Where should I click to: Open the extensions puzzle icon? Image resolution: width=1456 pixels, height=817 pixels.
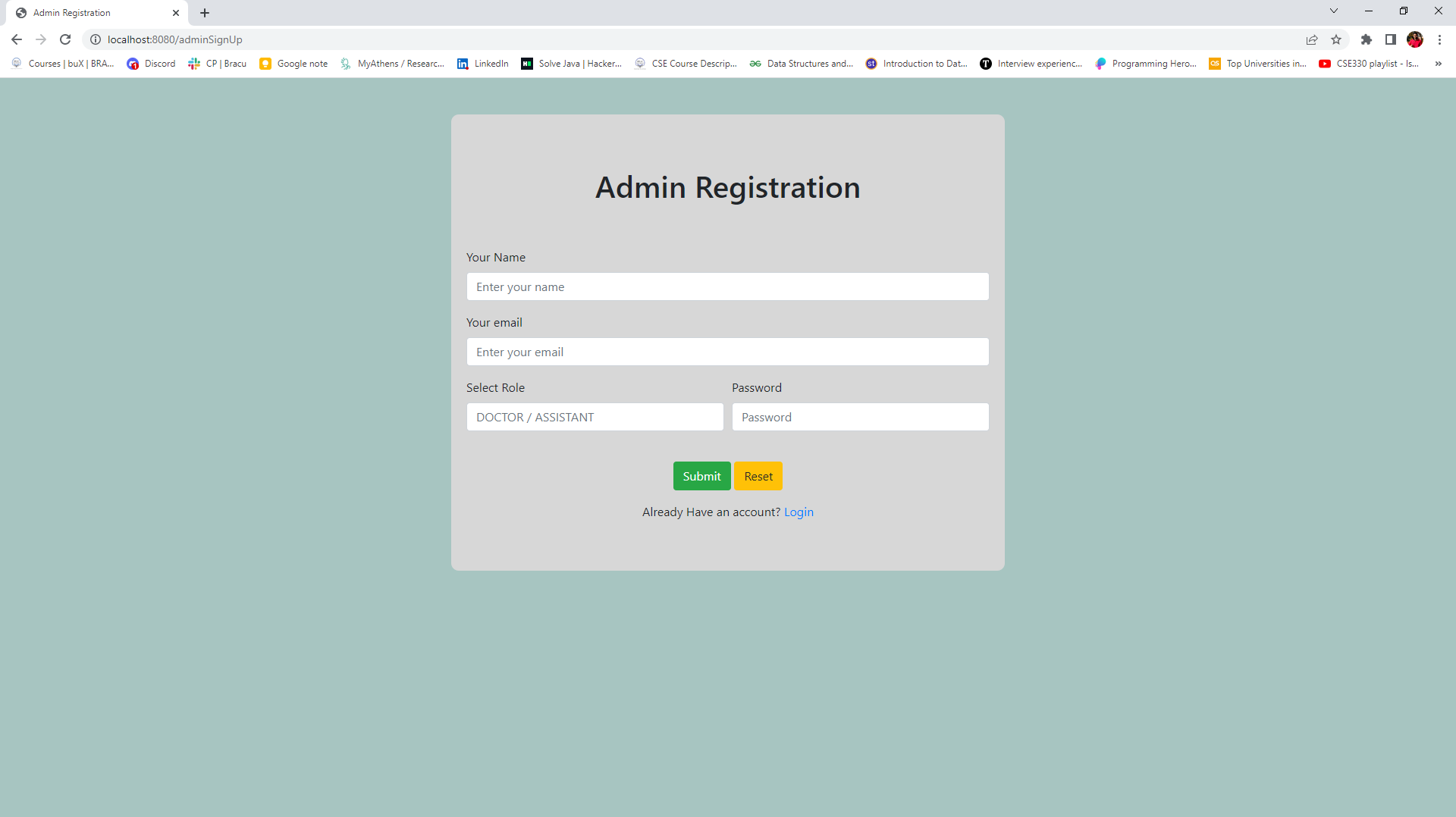tap(1367, 39)
